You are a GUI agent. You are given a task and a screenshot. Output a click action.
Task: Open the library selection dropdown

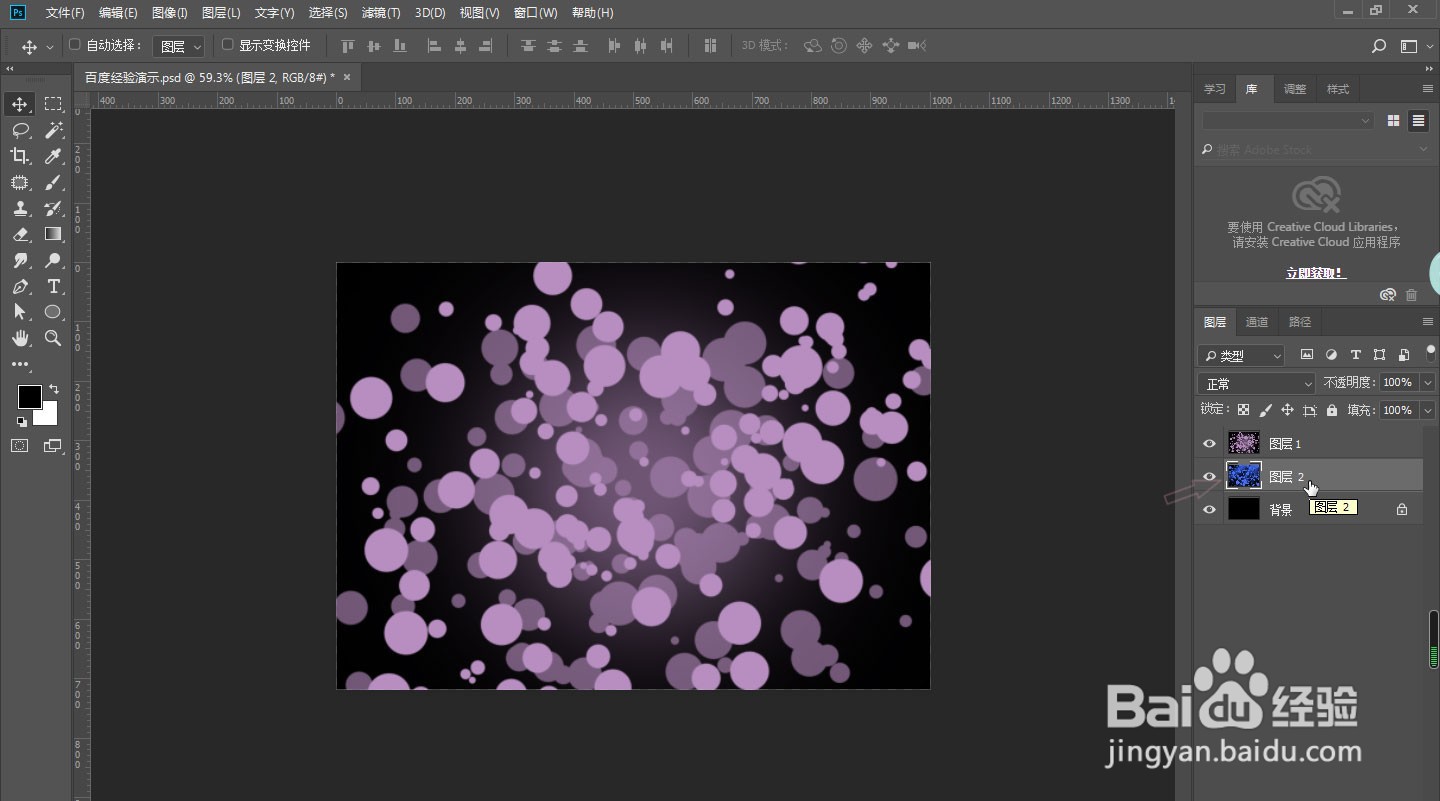(1288, 120)
